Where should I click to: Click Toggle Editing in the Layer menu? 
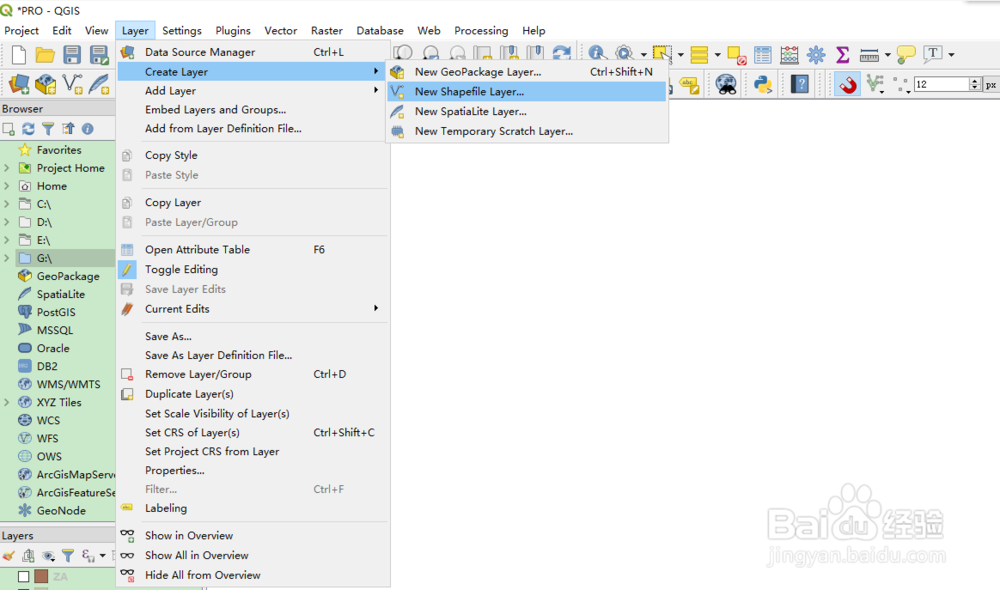pyautogui.click(x=181, y=269)
